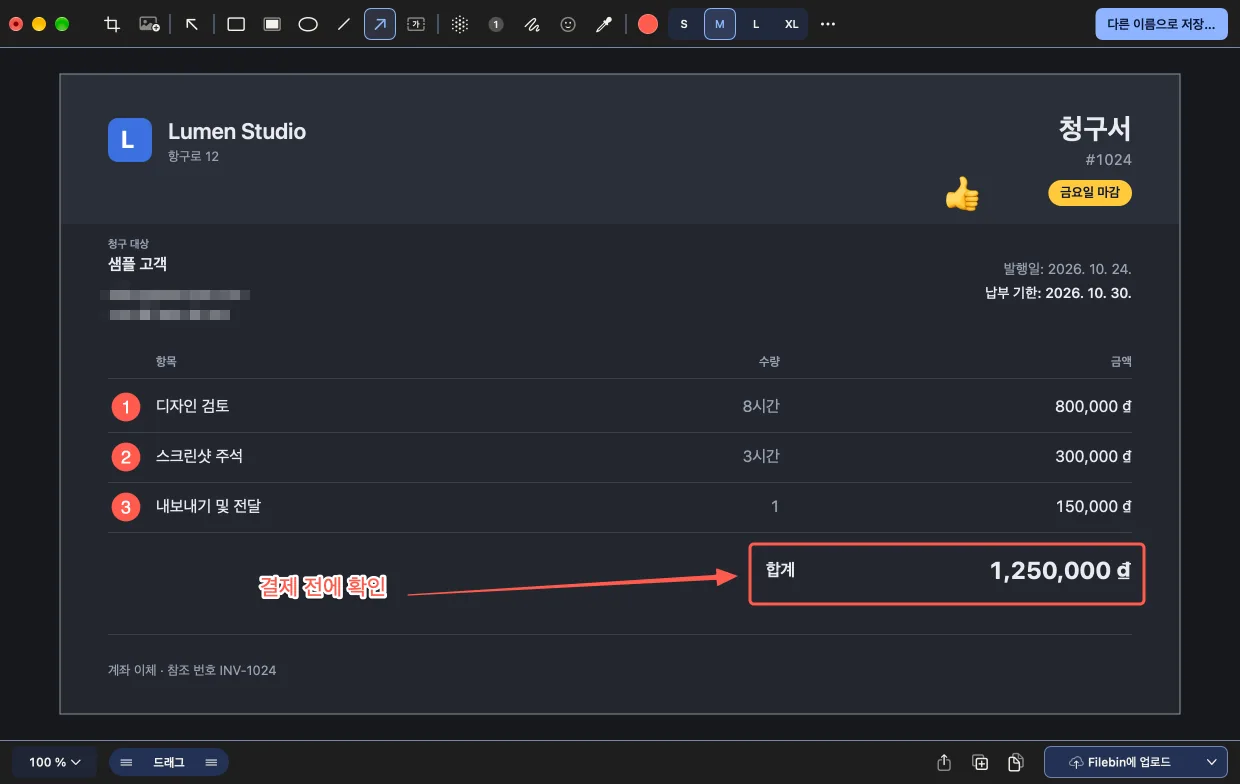The height and width of the screenshot is (784, 1240).
Task: Click the Lumen Studio company name
Action: click(237, 131)
